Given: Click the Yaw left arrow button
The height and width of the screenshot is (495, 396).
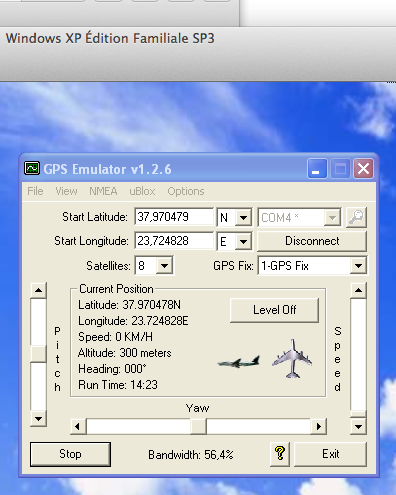Looking at the screenshot, I should pyautogui.click(x=78, y=426).
